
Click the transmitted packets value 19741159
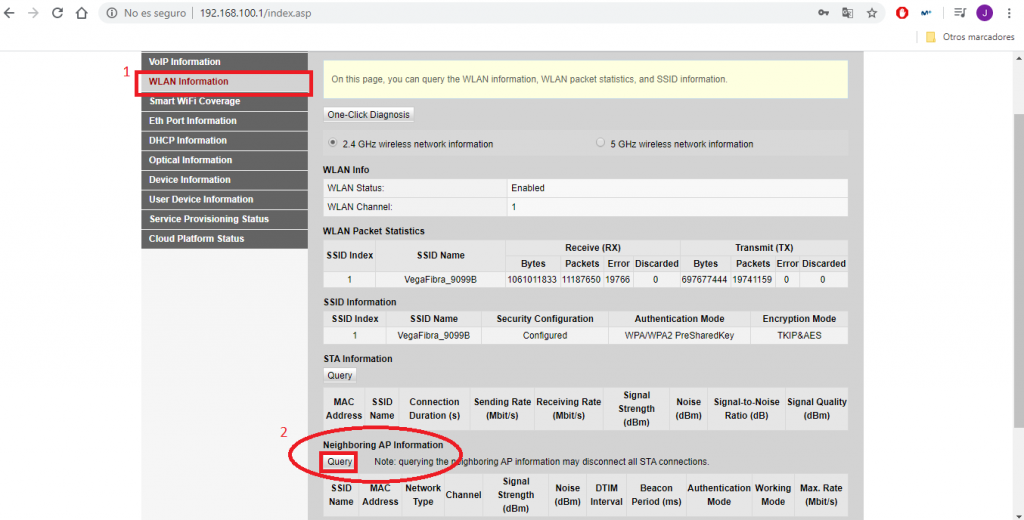752,280
